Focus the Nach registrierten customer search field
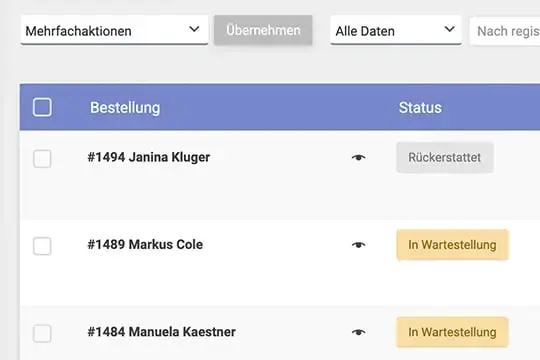Image resolution: width=540 pixels, height=360 pixels. [x=505, y=31]
